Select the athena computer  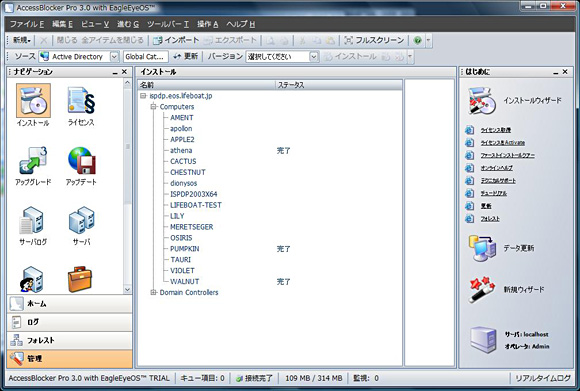[x=181, y=151]
